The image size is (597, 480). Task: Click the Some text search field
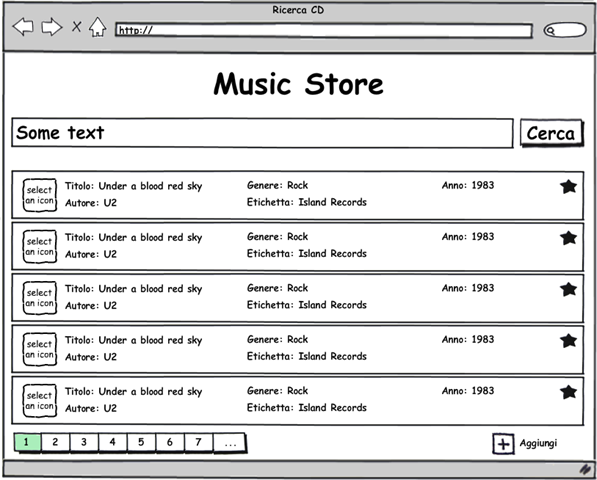click(262, 133)
